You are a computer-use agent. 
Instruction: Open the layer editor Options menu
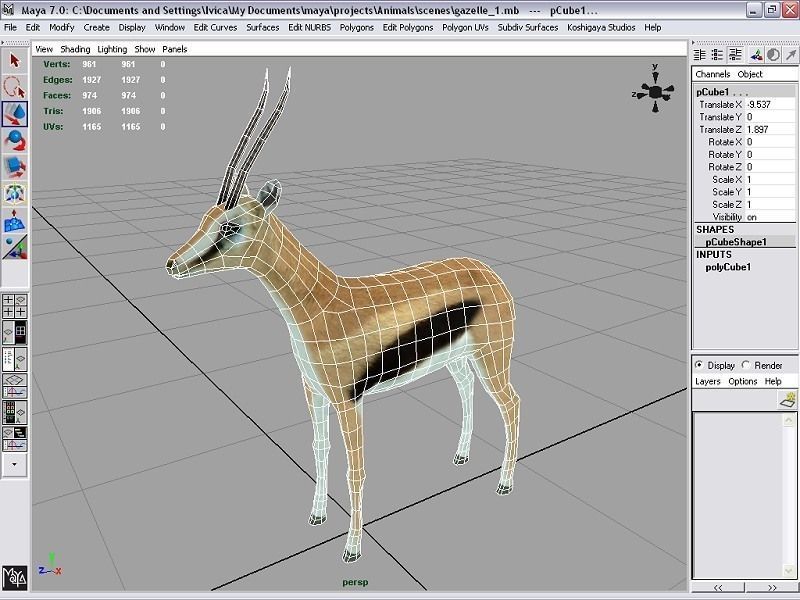[x=742, y=381]
